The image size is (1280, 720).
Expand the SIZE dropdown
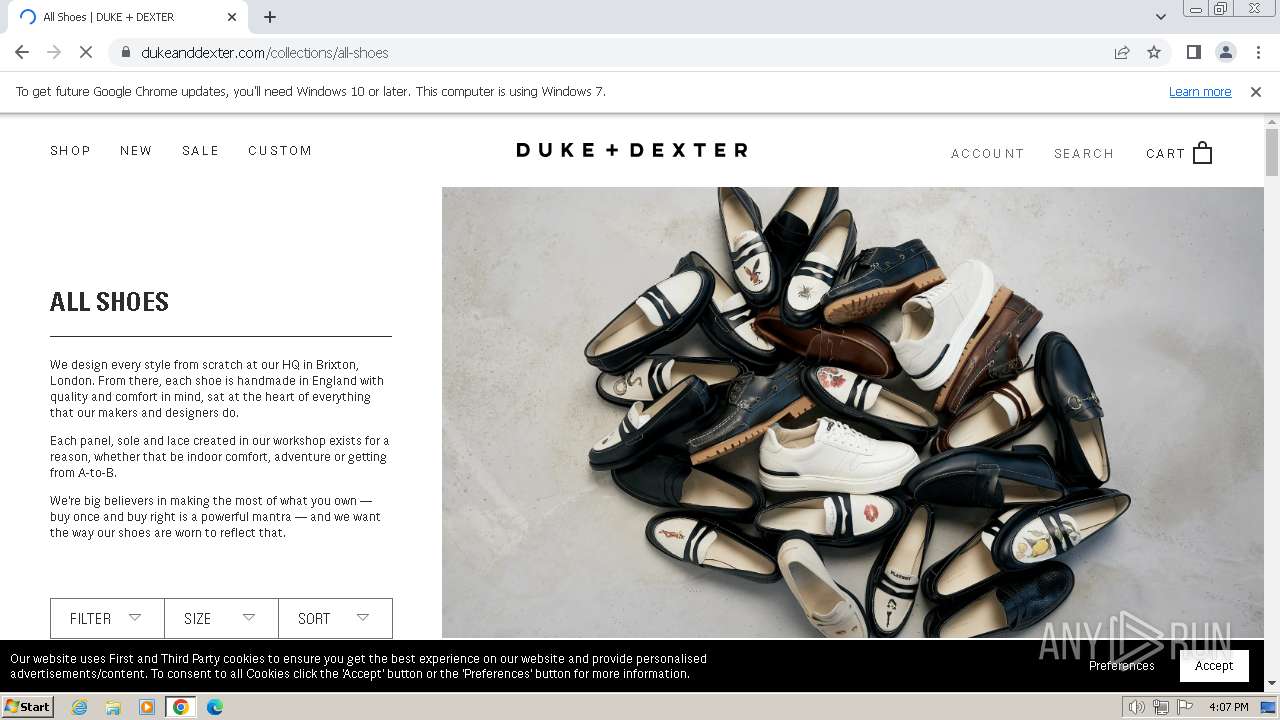(221, 619)
